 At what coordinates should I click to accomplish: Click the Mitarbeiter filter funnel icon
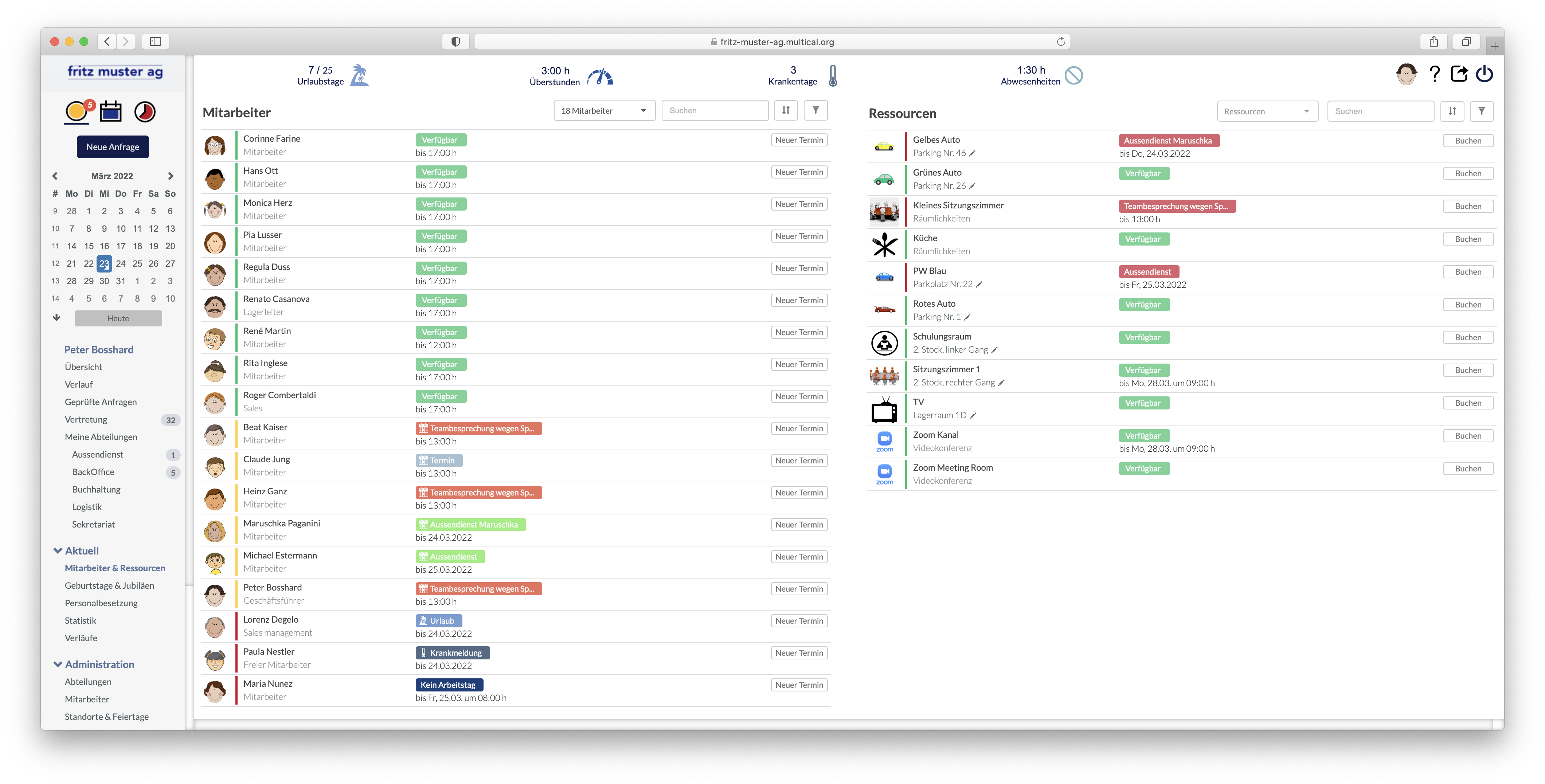815,110
